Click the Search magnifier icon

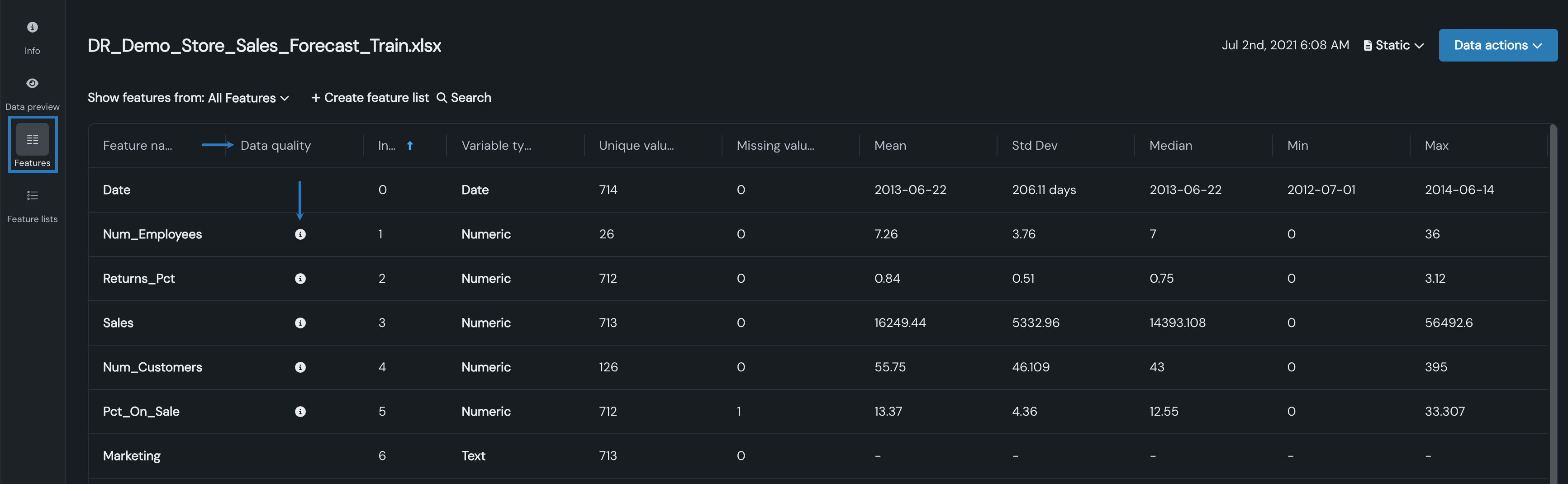point(442,98)
